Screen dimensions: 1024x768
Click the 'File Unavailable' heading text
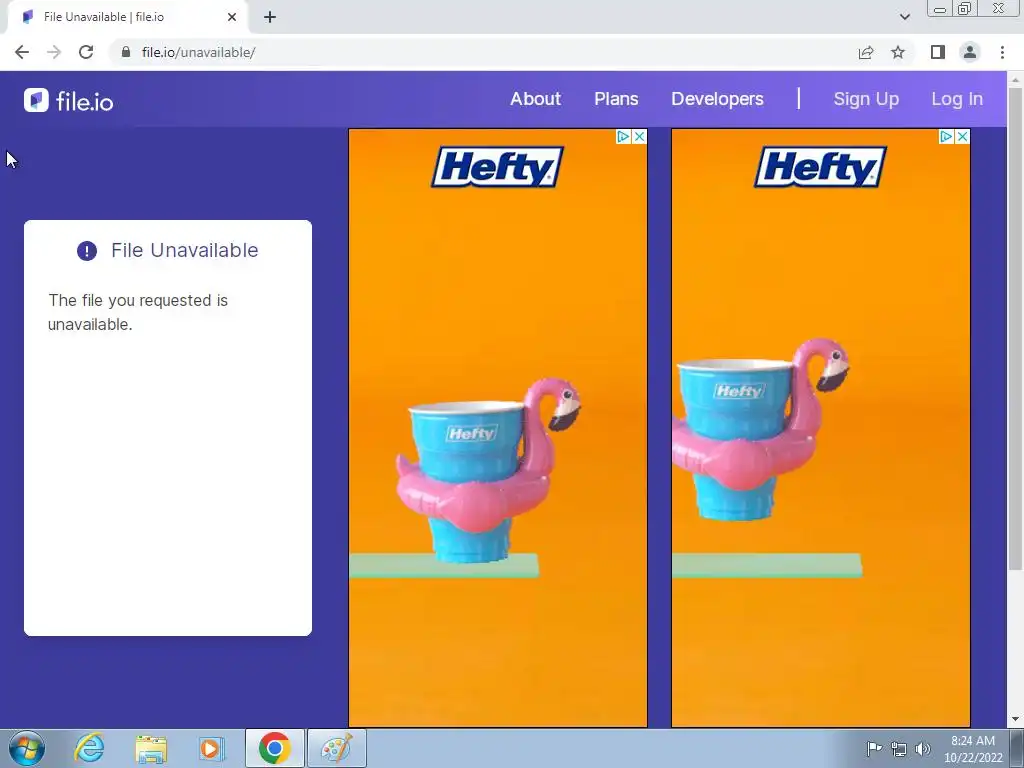[185, 250]
